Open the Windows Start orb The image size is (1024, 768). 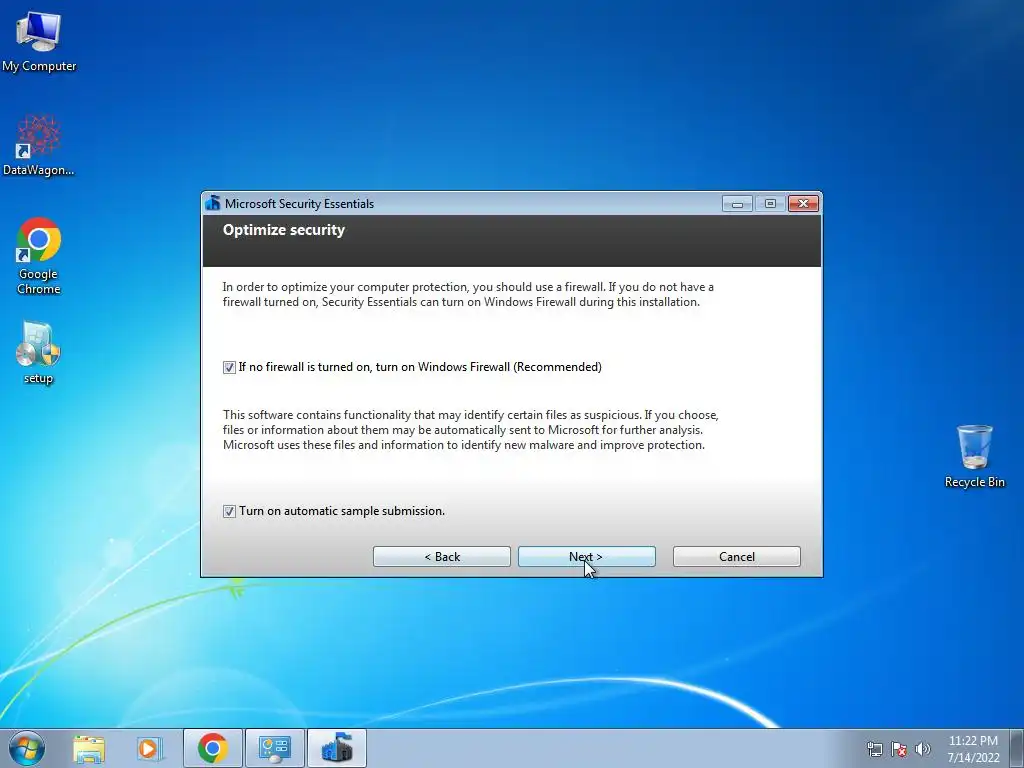27,748
